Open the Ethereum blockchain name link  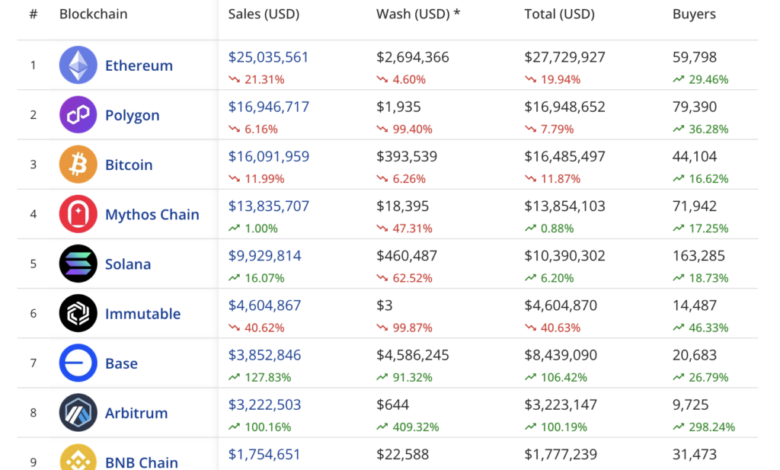pos(138,66)
